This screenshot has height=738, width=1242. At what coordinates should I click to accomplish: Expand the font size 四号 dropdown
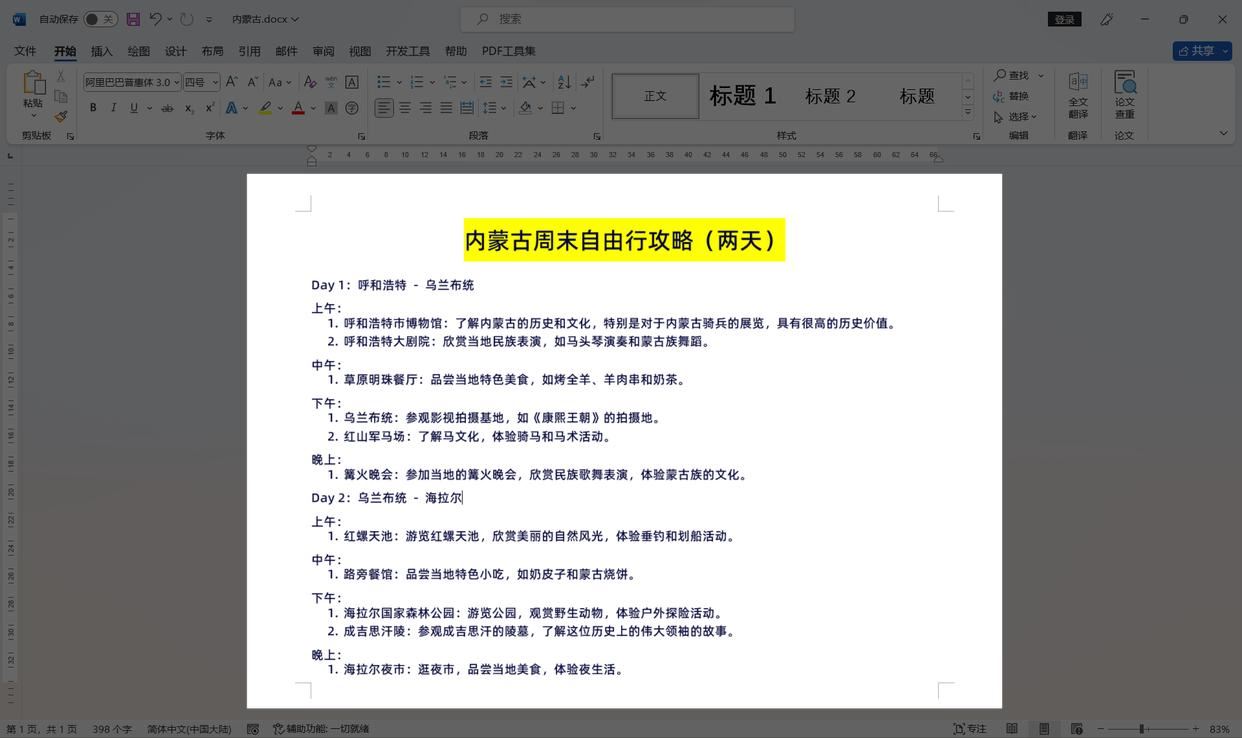pos(215,83)
